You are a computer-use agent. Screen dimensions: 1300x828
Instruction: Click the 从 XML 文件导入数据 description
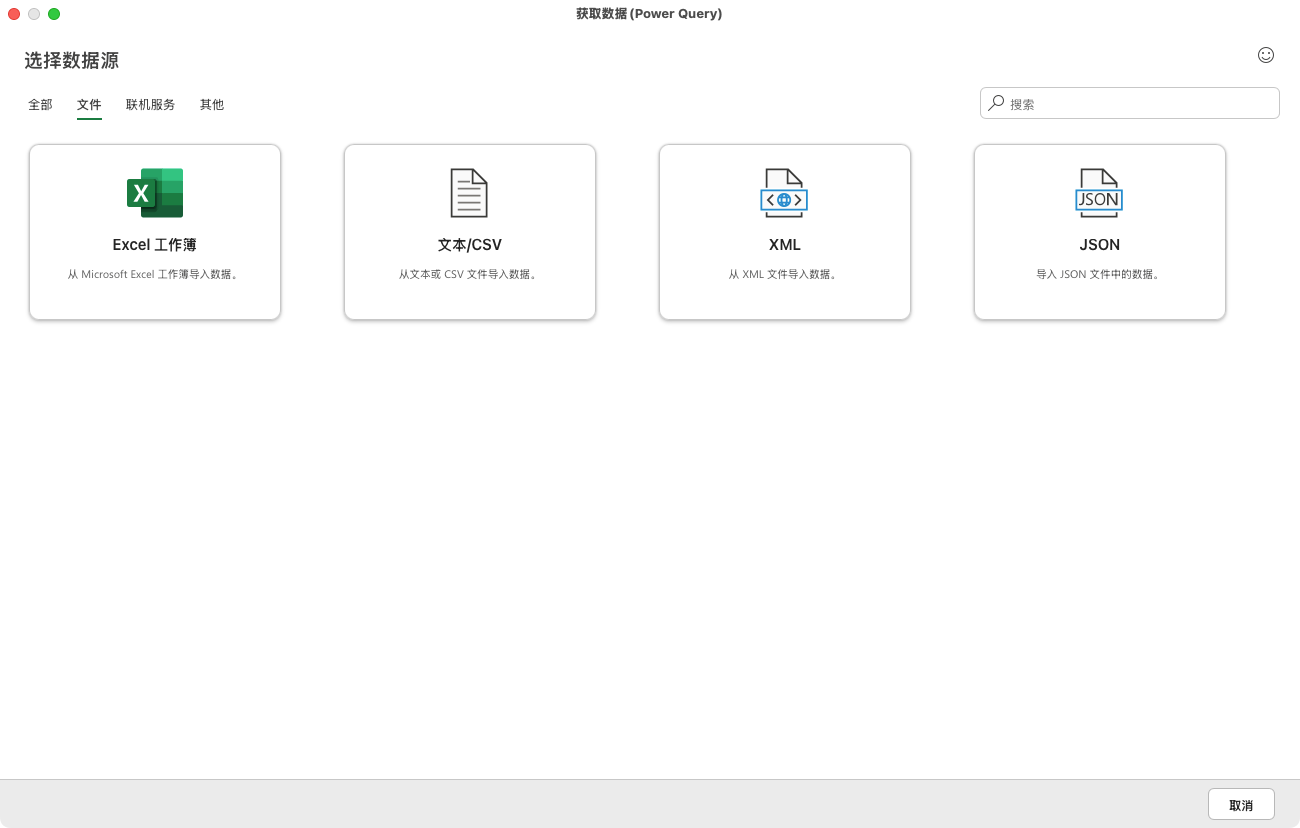tap(784, 273)
